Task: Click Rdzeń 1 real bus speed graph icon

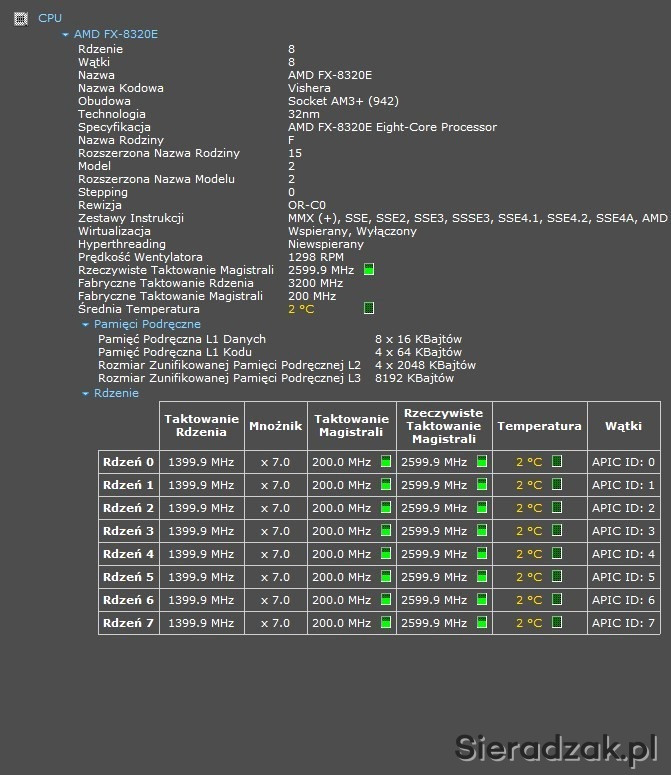Action: point(482,484)
